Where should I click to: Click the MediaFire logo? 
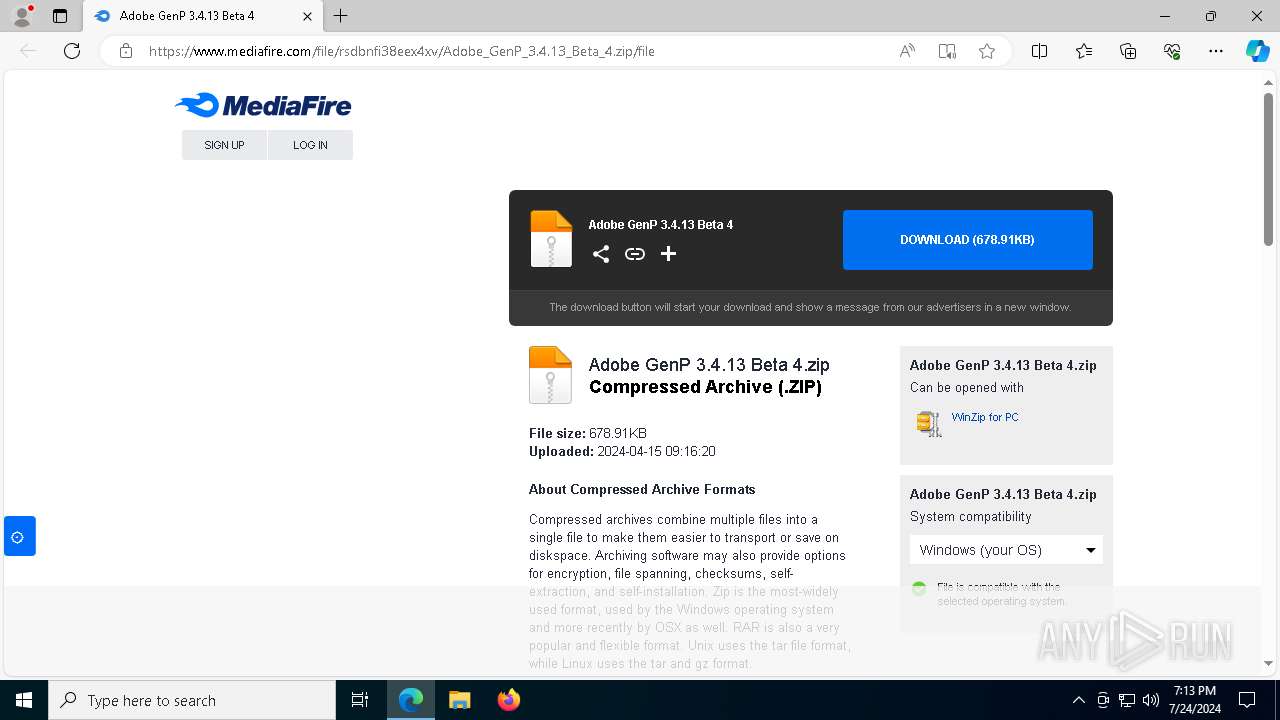263,105
